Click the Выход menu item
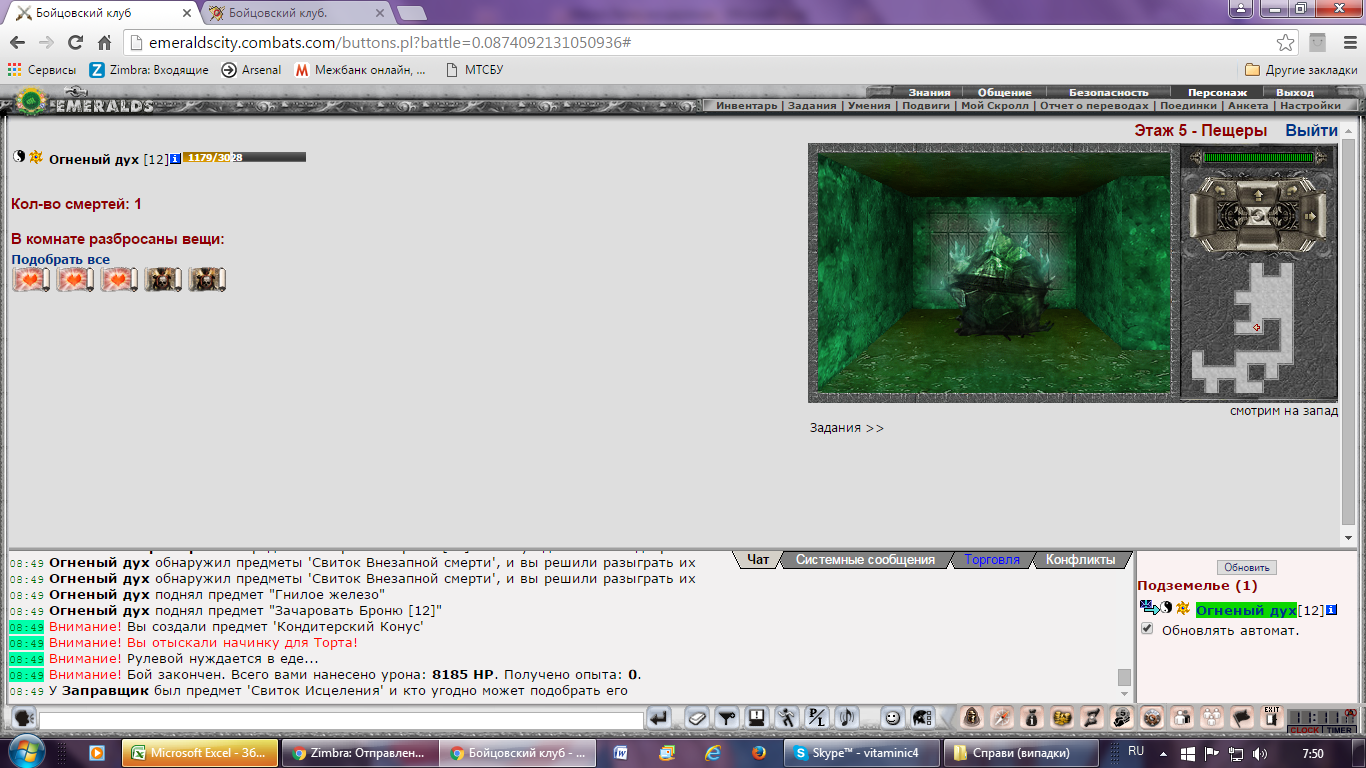Screen dimensions: 1366x768 (x=1295, y=92)
